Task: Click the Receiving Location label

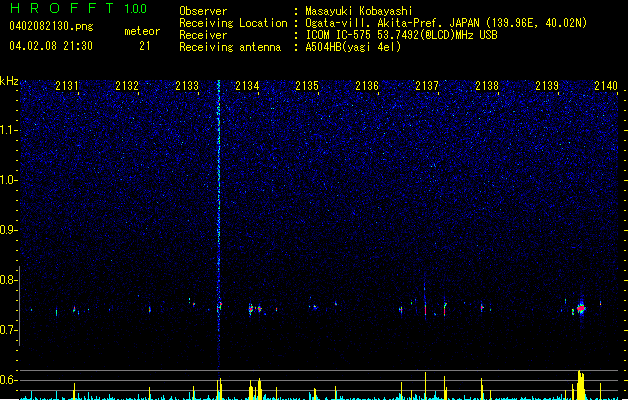Action: pyautogui.click(x=233, y=23)
